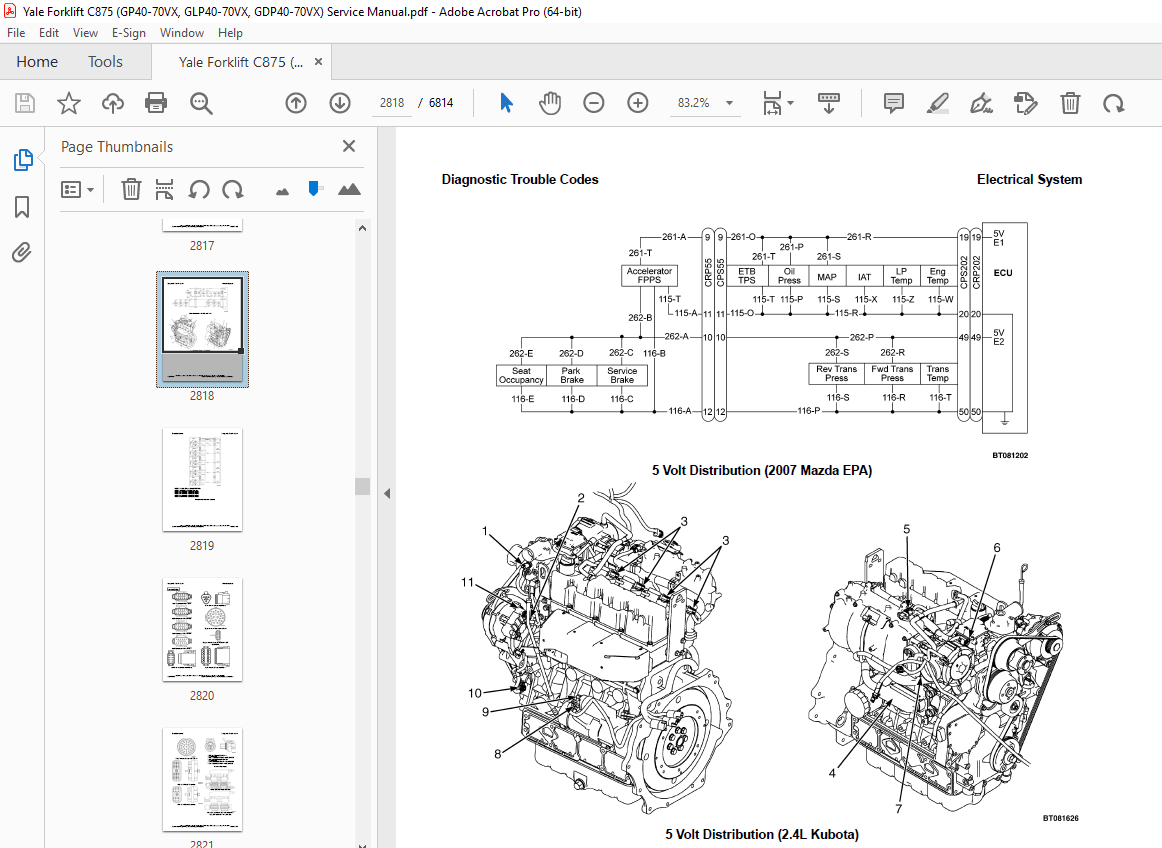This screenshot has height=848, width=1162.
Task: Open the Window menu
Action: (182, 33)
